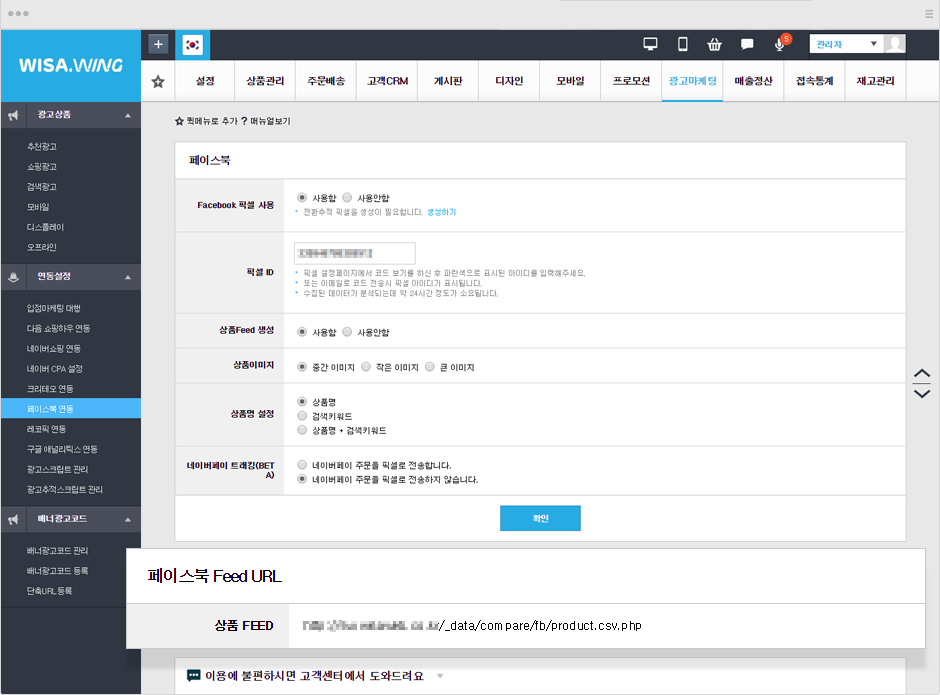Open the mobile phone preview icon

click(682, 44)
